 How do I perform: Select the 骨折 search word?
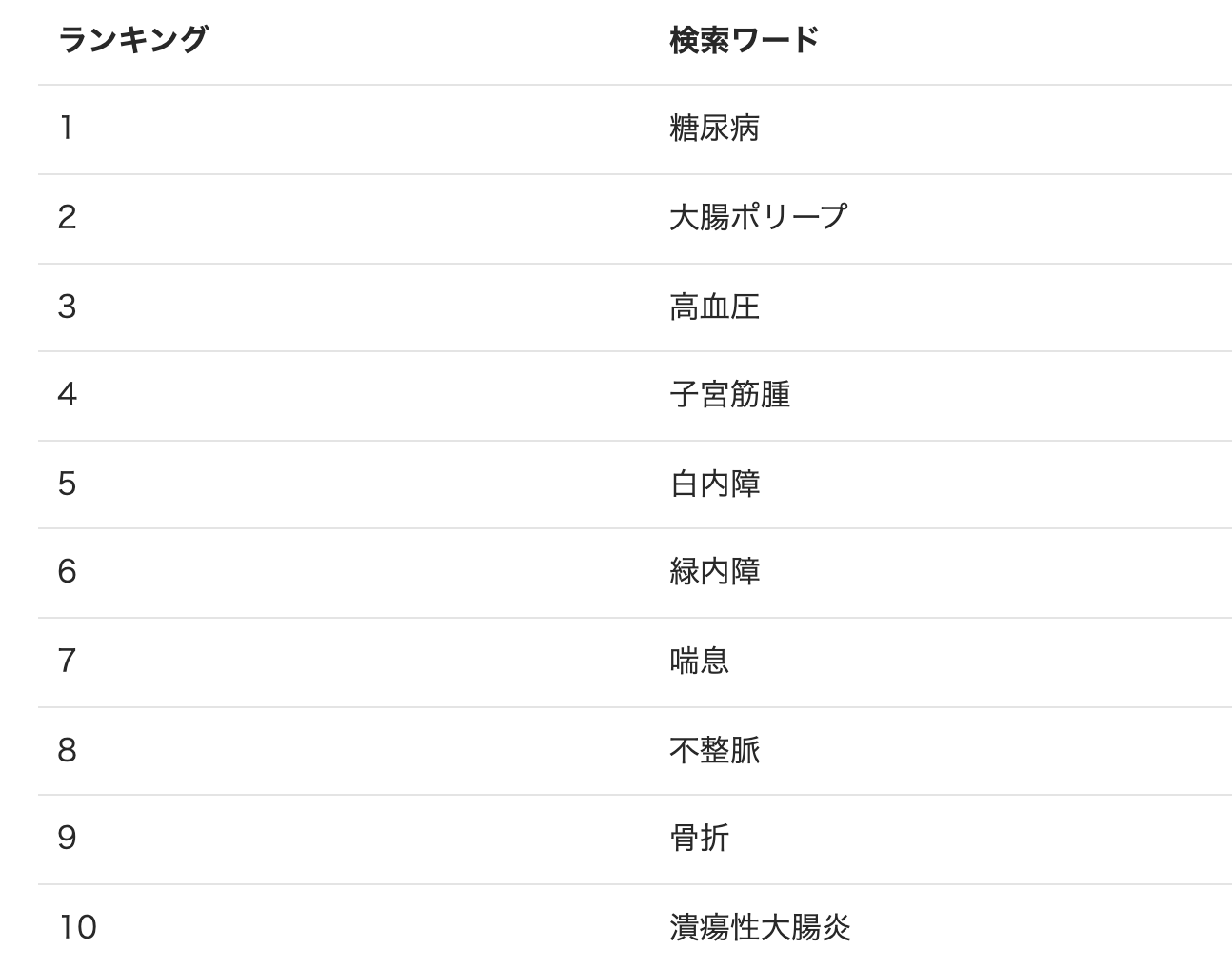pos(699,838)
